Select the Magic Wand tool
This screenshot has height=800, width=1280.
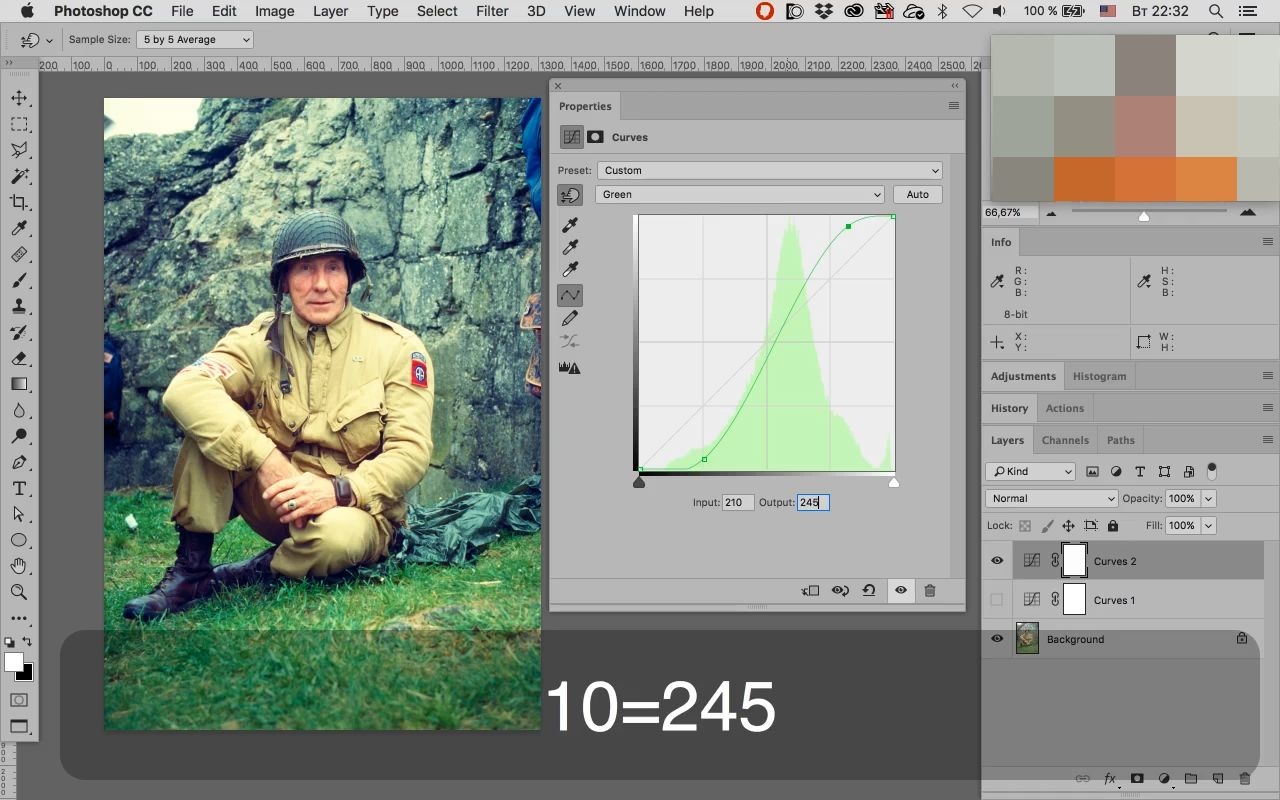[x=19, y=176]
